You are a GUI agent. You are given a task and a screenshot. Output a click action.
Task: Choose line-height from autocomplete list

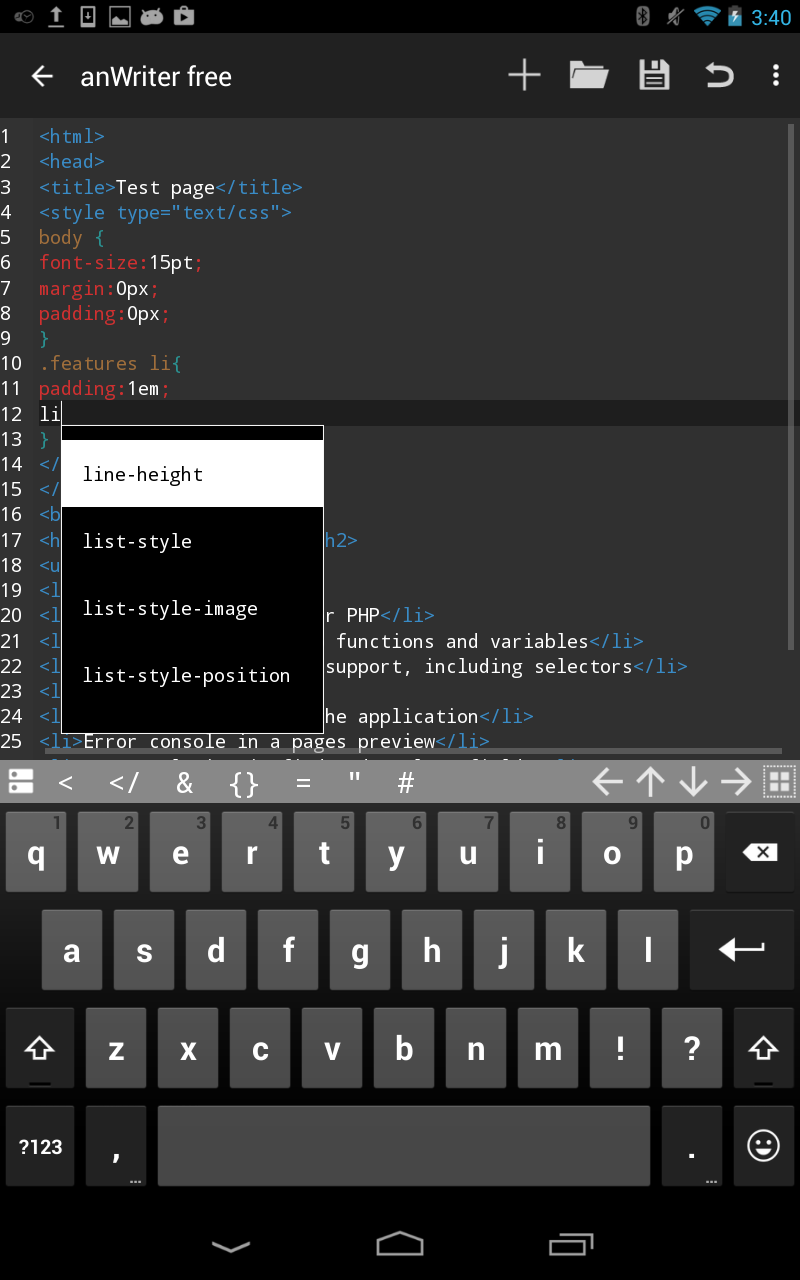pyautogui.click(x=192, y=474)
